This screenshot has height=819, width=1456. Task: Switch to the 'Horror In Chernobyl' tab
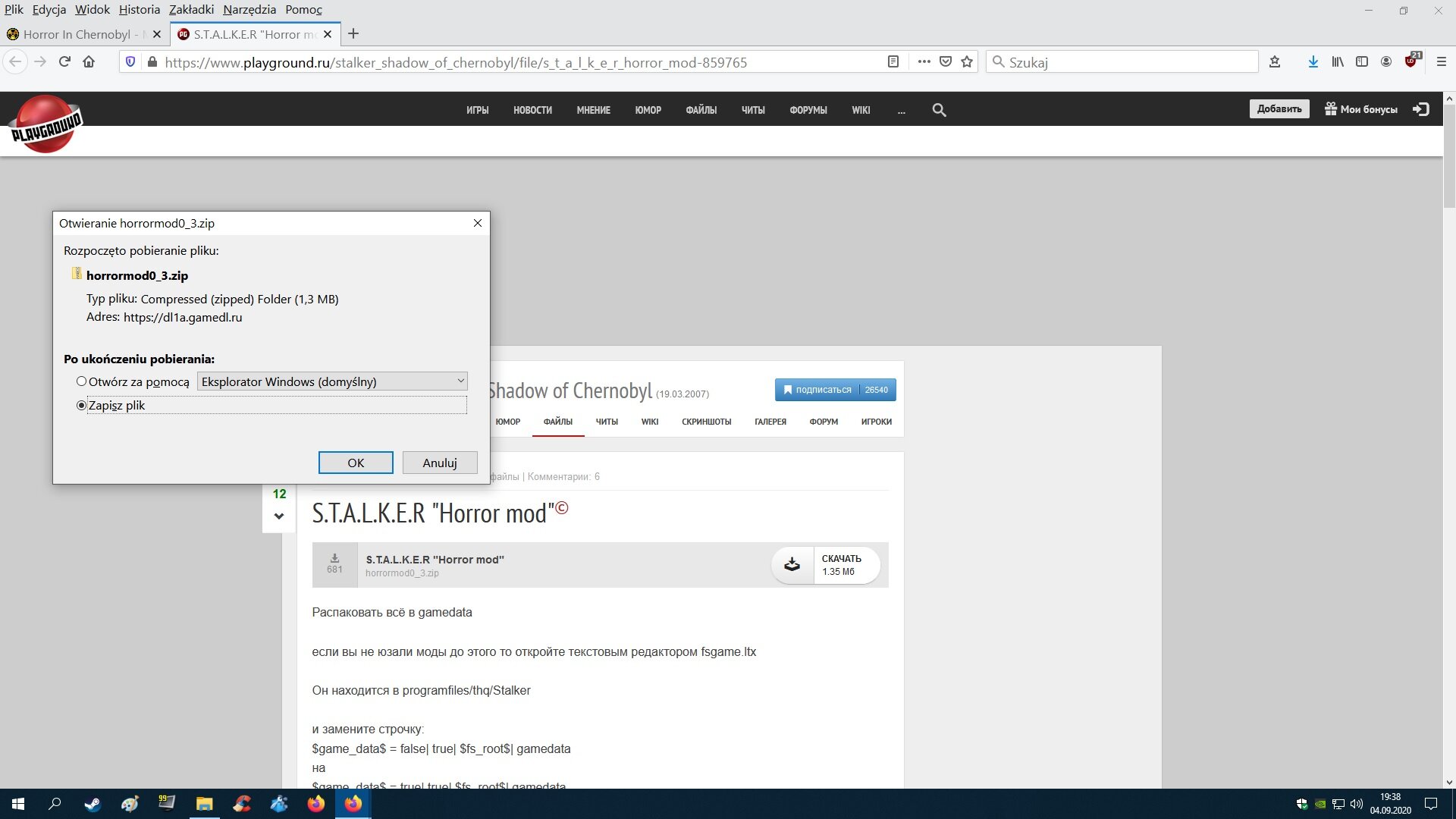tap(76, 34)
